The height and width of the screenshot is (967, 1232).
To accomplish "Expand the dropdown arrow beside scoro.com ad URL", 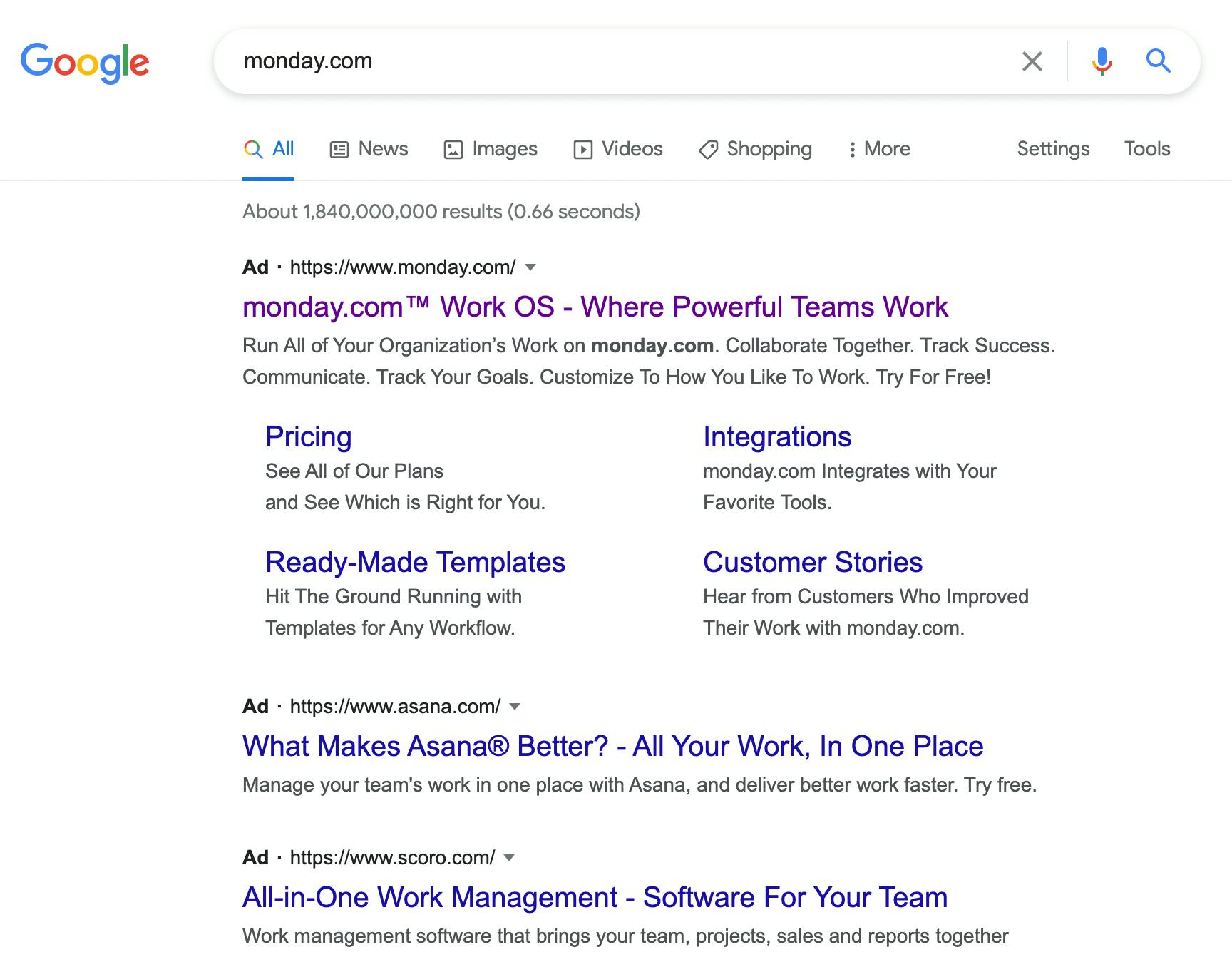I will [x=509, y=858].
